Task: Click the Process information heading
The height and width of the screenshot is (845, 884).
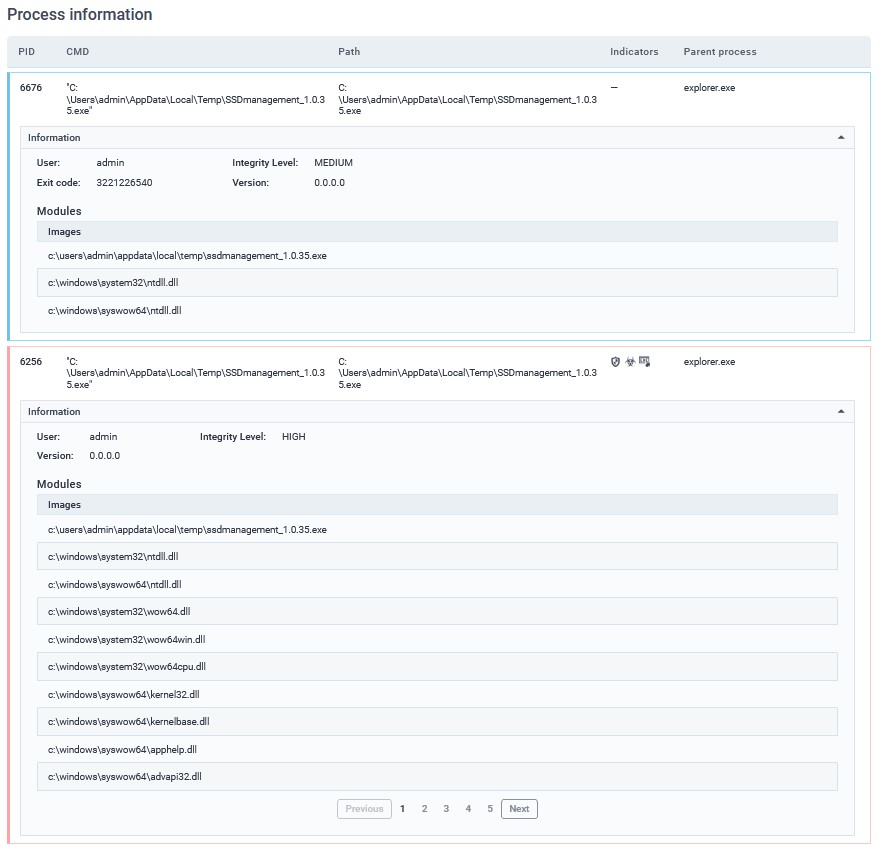Action: click(79, 15)
